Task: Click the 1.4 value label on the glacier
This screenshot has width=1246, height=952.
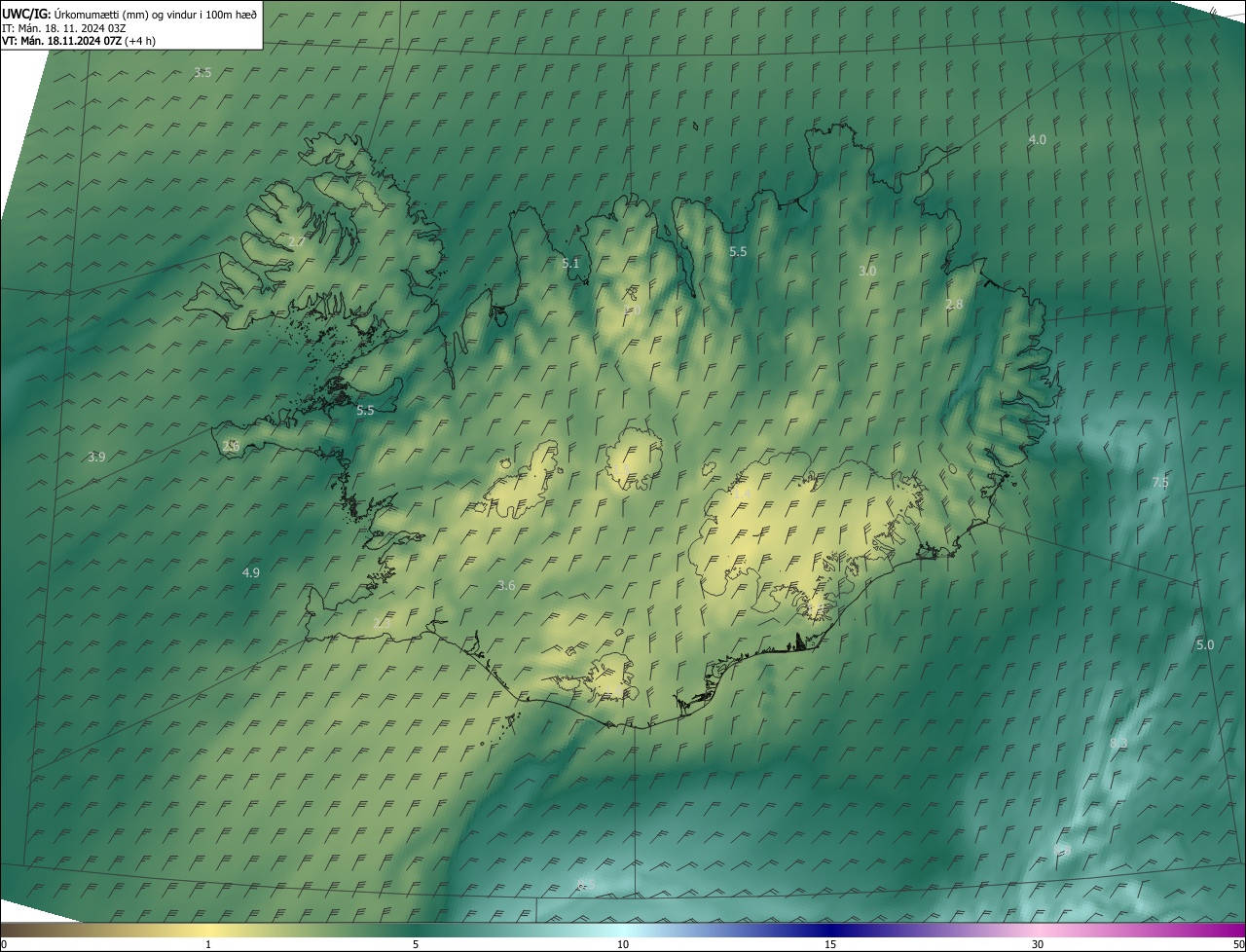Action: (741, 494)
